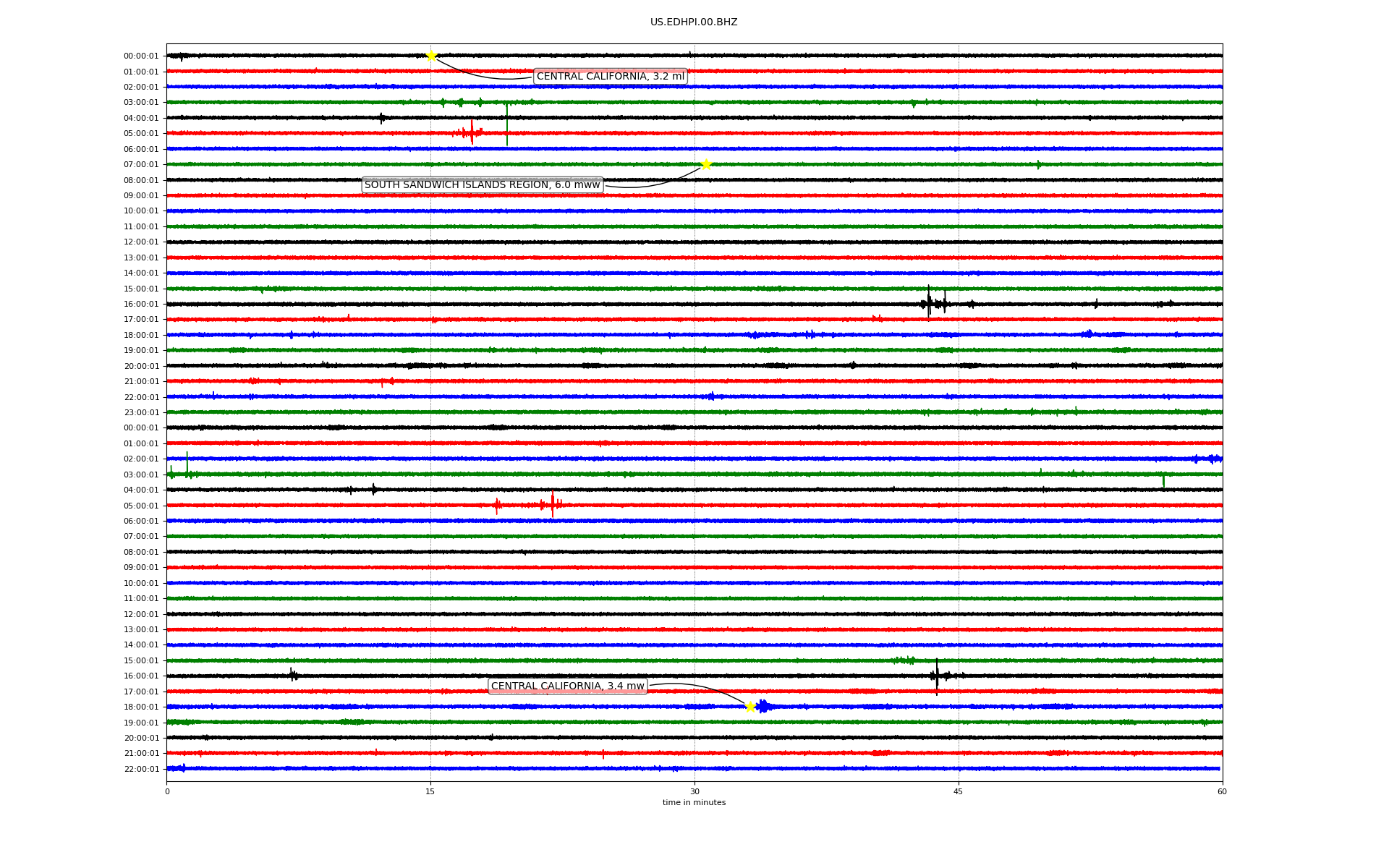Click the green vertical spike below the 03:00:01 trace
Image resolution: width=1389 pixels, height=868 pixels.
click(507, 123)
